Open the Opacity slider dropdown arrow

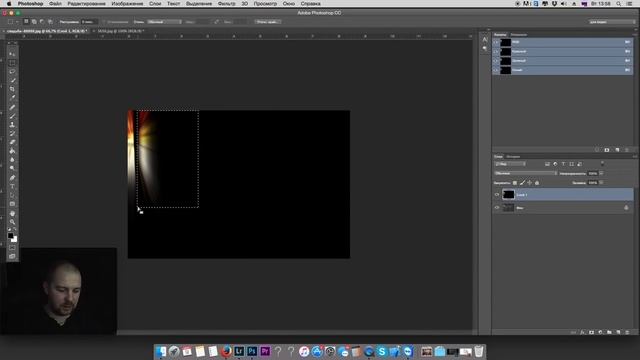pyautogui.click(x=602, y=173)
